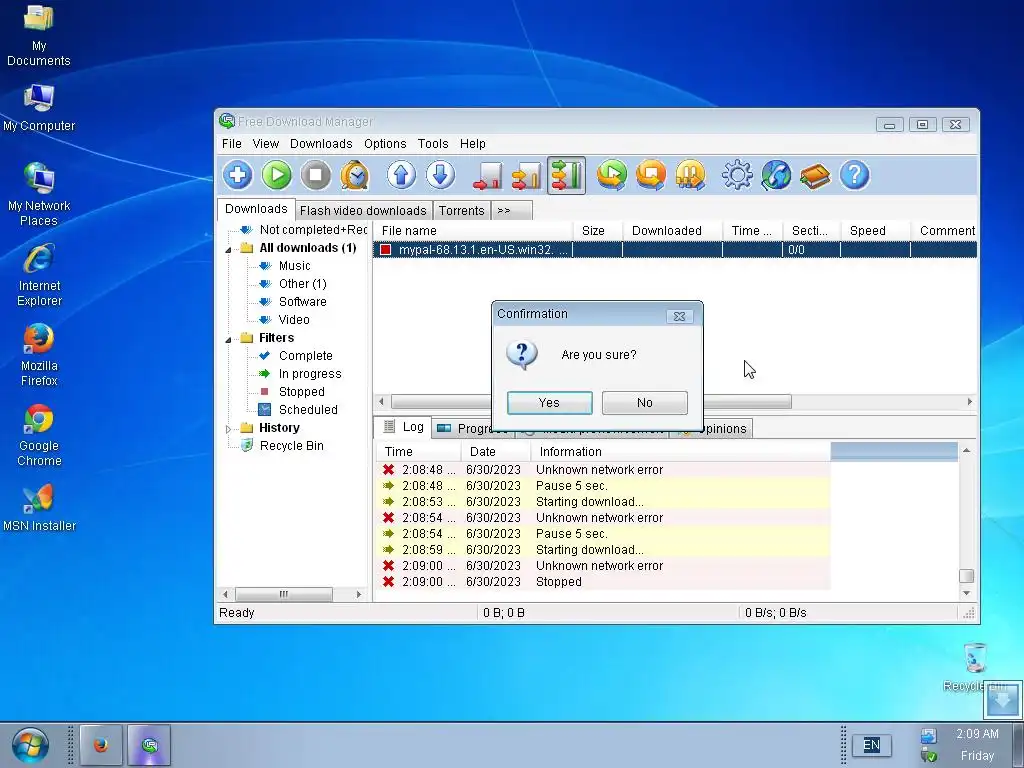
Task: Open My Computer desktop icon
Action: tap(39, 108)
